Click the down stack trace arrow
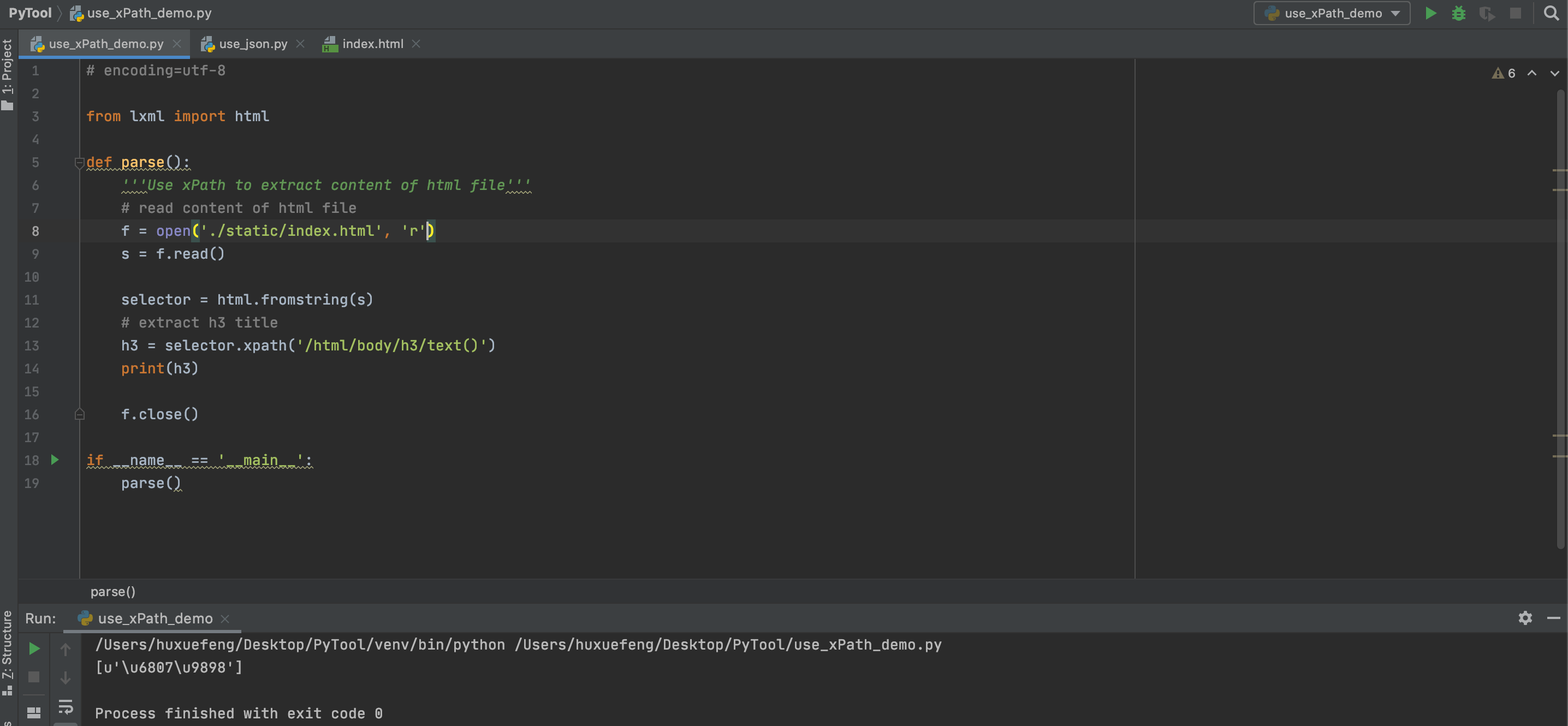The width and height of the screenshot is (1568, 726). pyautogui.click(x=65, y=677)
